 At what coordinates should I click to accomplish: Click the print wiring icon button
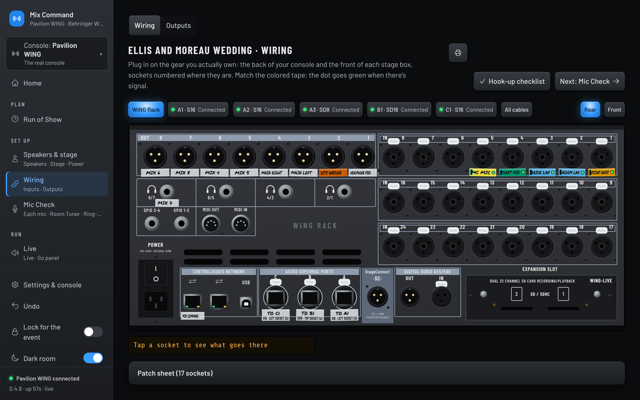click(x=458, y=53)
